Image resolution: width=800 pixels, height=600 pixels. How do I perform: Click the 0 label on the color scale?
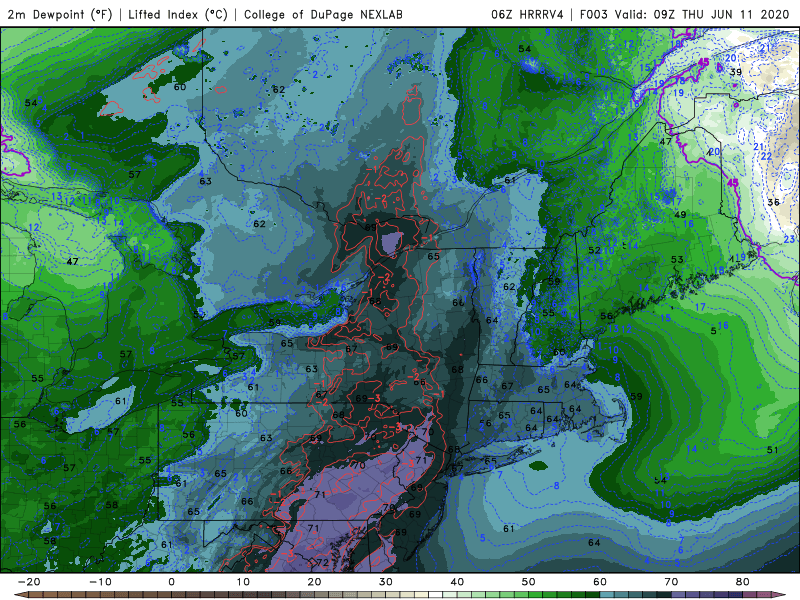[x=171, y=582]
